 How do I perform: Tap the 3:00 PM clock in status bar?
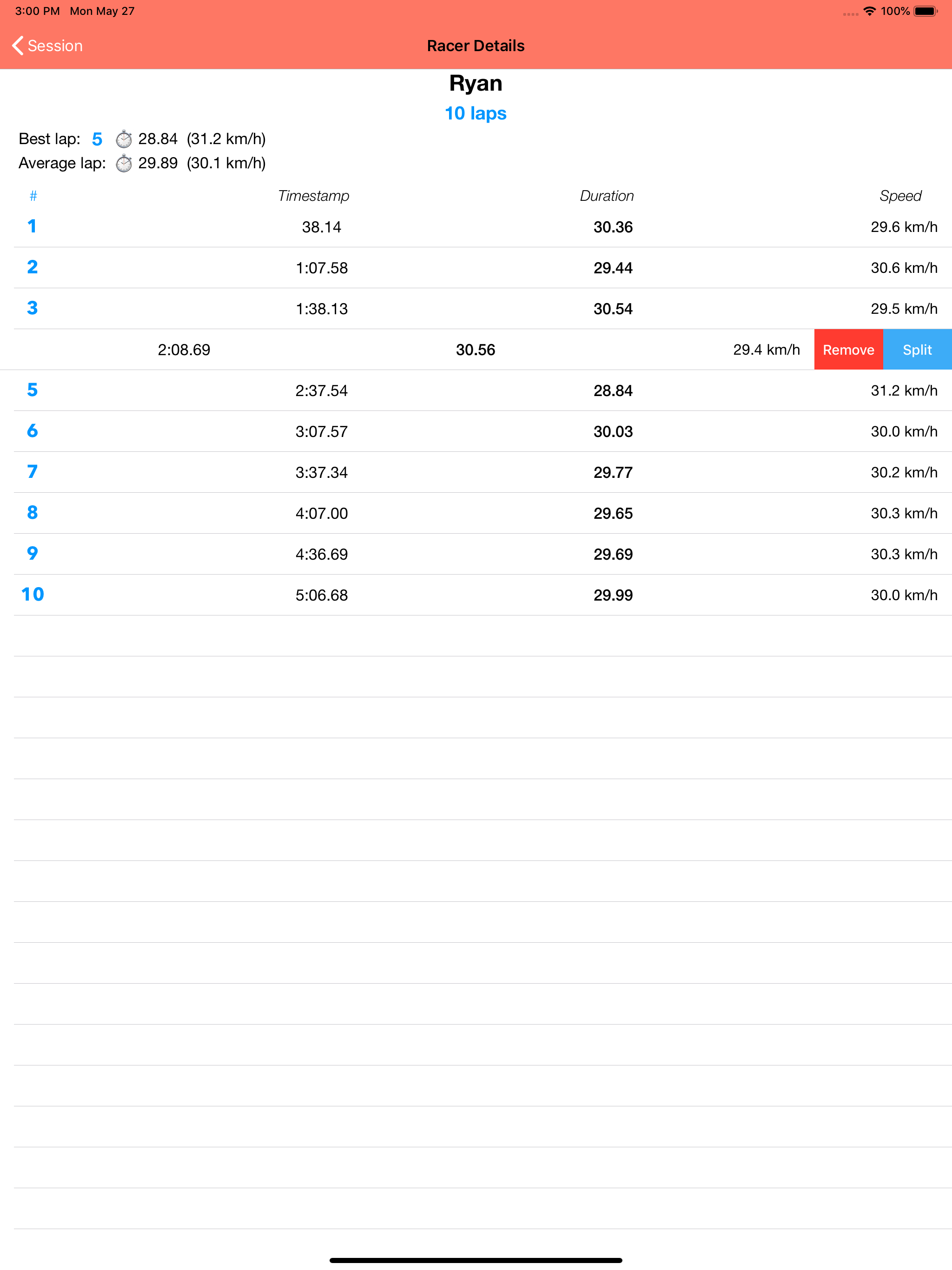(x=37, y=11)
